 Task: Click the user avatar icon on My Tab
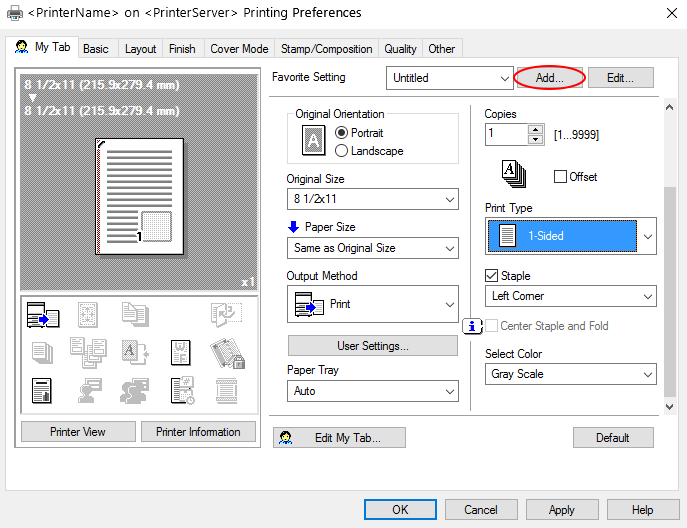coord(21,46)
